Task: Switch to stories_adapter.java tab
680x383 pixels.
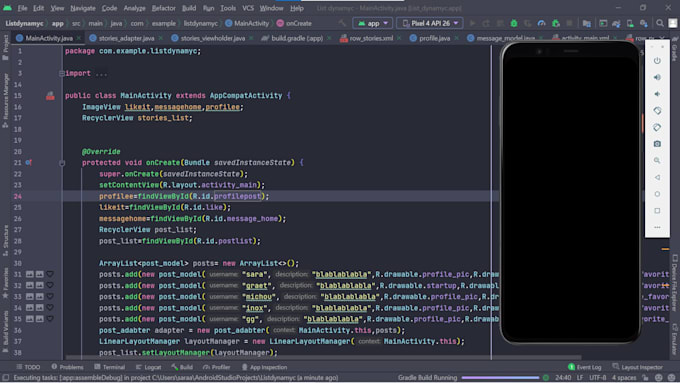Action: 126,38
